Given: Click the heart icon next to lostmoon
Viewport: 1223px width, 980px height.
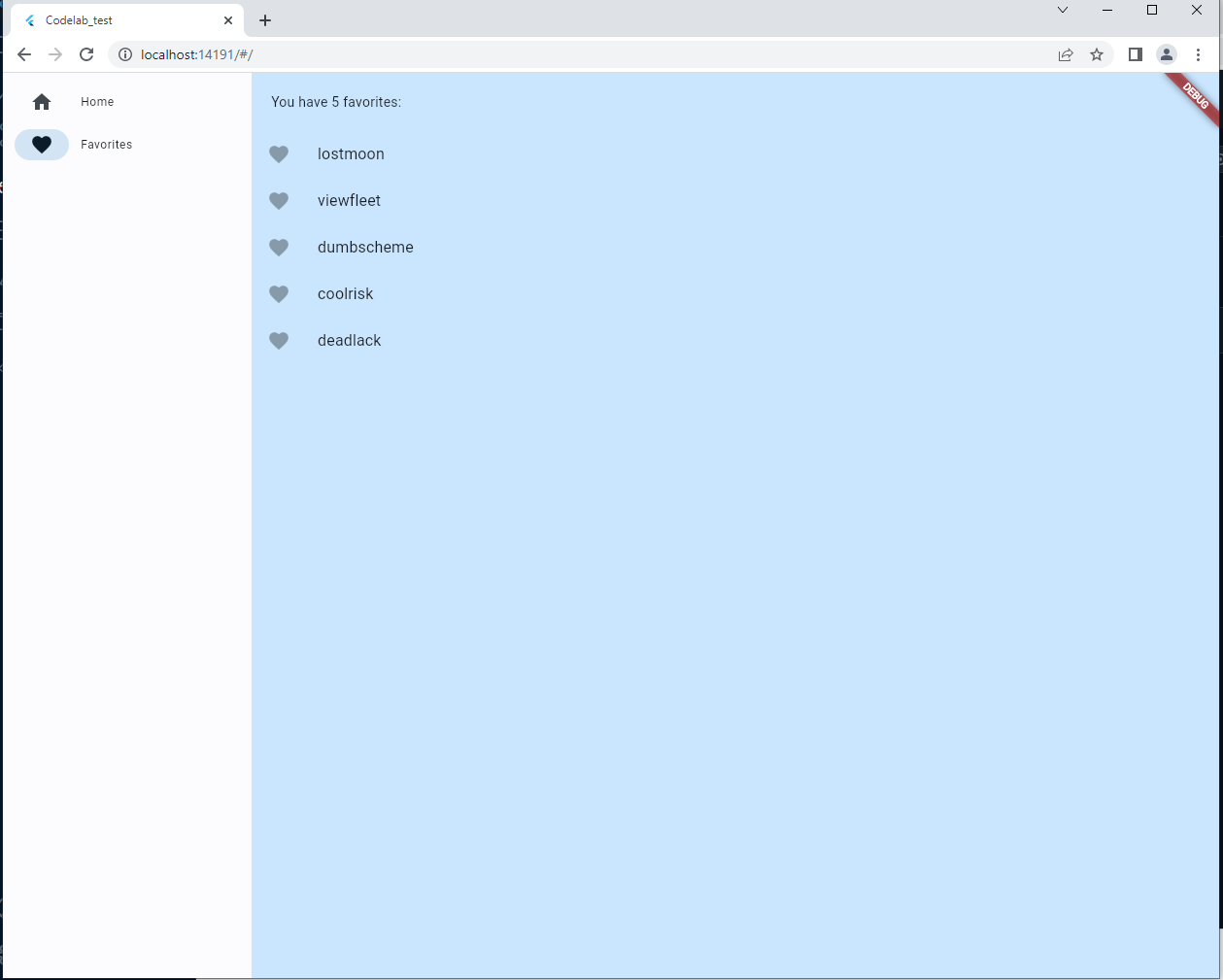Looking at the screenshot, I should 279,153.
